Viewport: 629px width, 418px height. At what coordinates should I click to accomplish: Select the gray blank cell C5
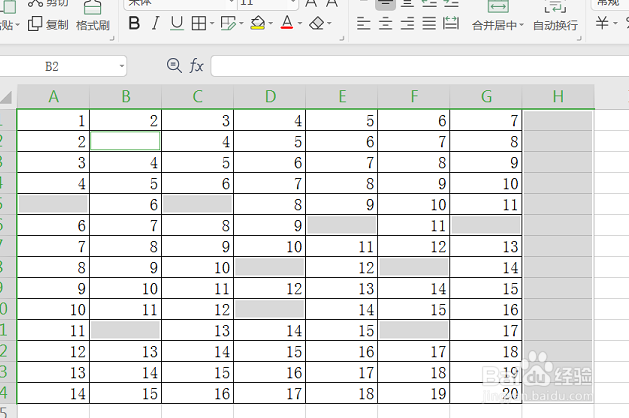pyautogui.click(x=197, y=204)
